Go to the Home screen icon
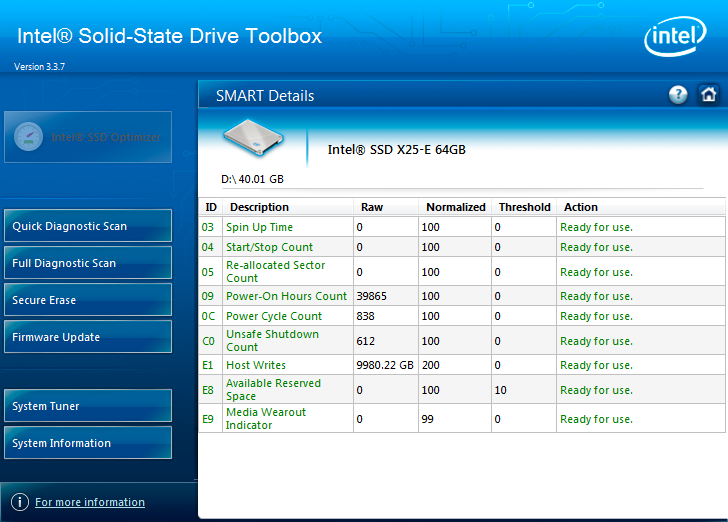728x522 pixels. pyautogui.click(x=708, y=95)
